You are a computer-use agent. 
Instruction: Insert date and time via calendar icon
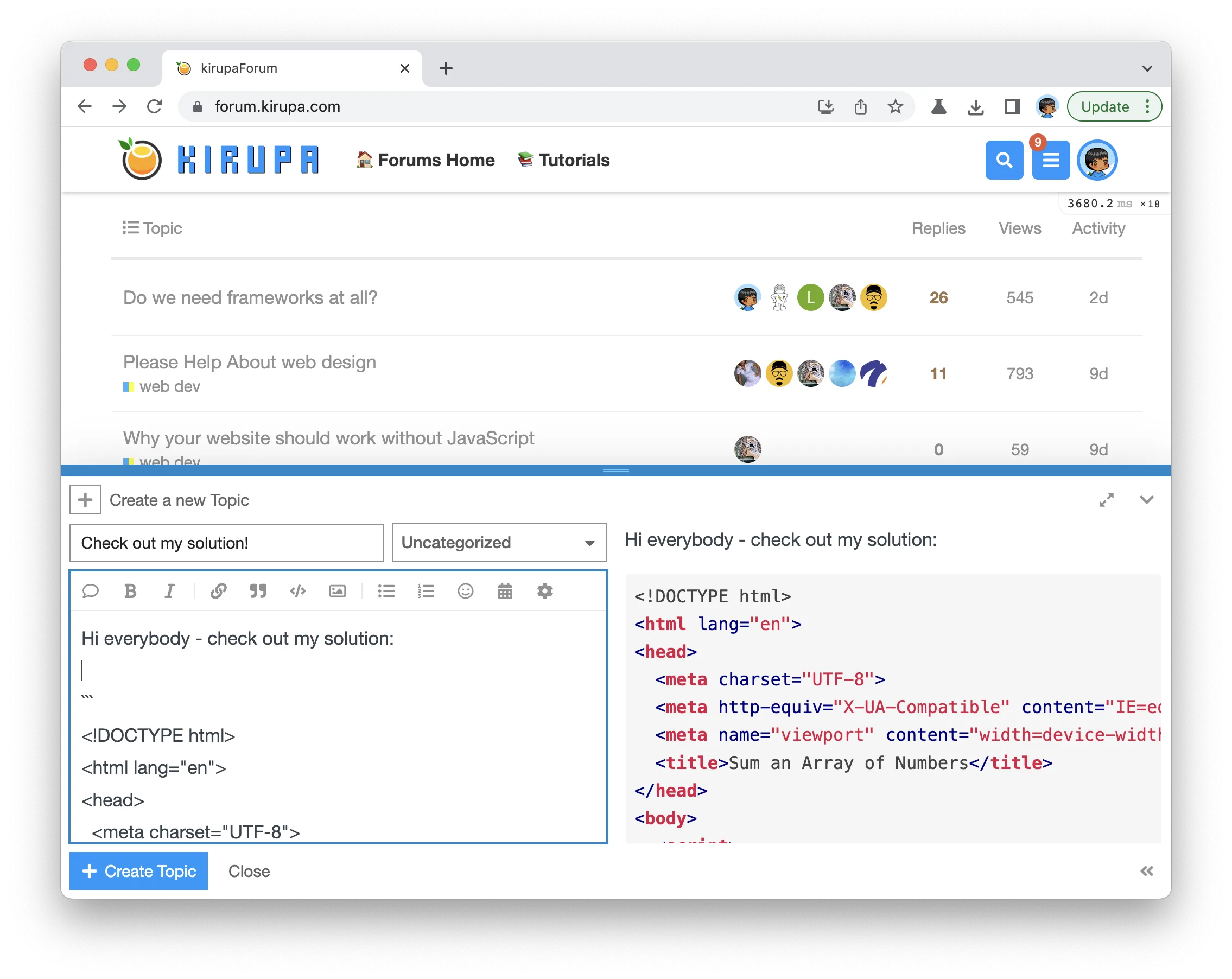point(505,591)
